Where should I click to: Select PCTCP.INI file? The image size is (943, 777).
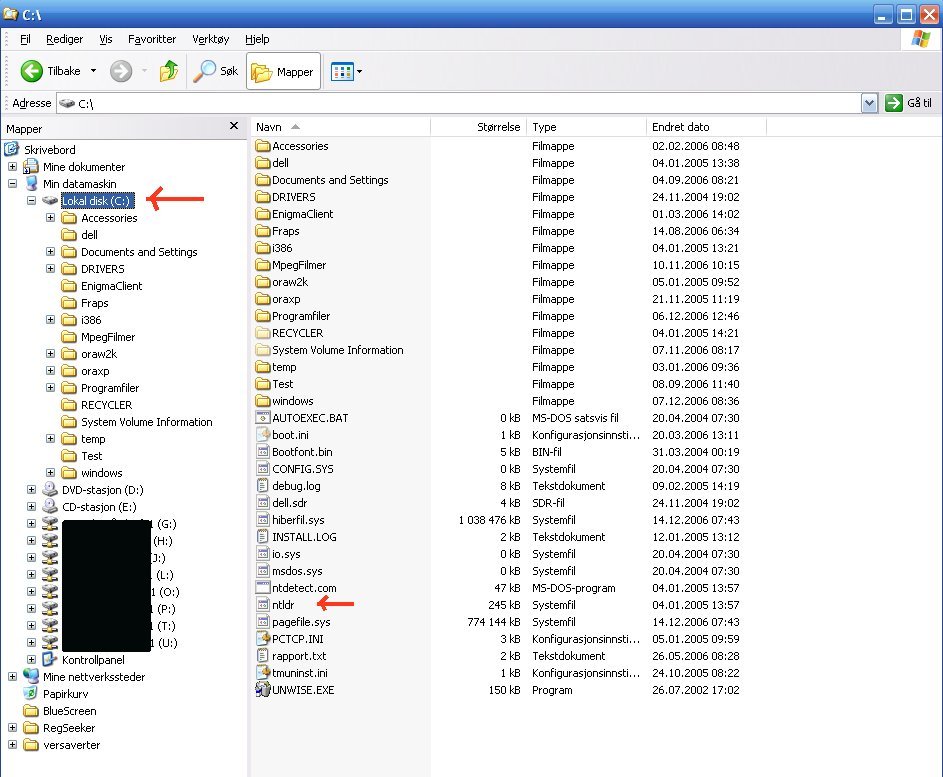(290, 639)
